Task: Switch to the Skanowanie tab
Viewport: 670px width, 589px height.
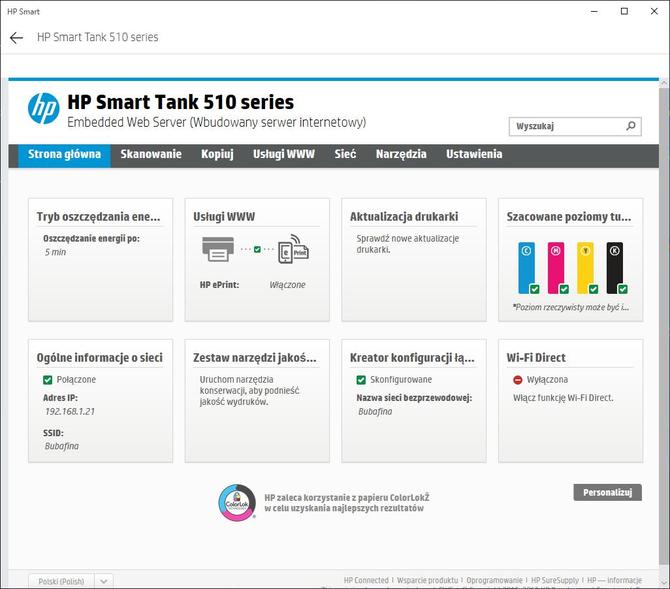Action: click(151, 154)
